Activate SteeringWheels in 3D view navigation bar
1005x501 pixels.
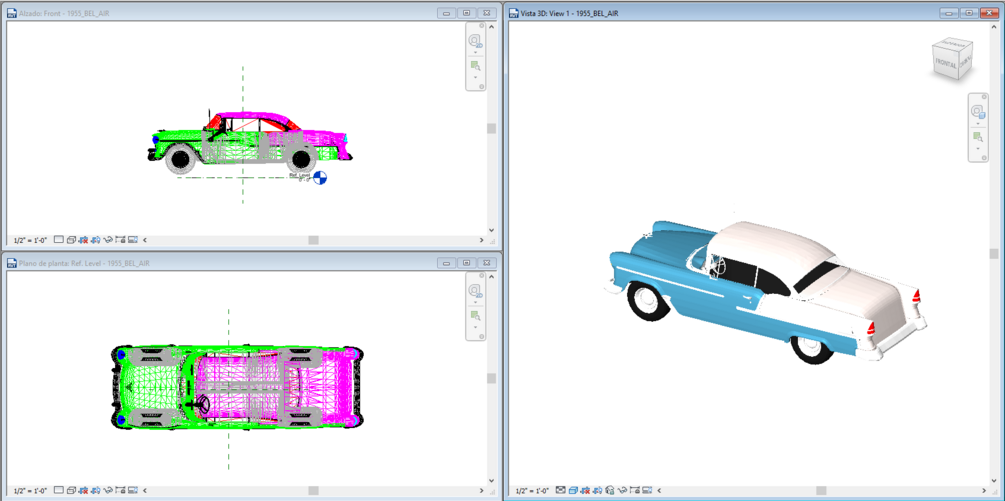[978, 111]
